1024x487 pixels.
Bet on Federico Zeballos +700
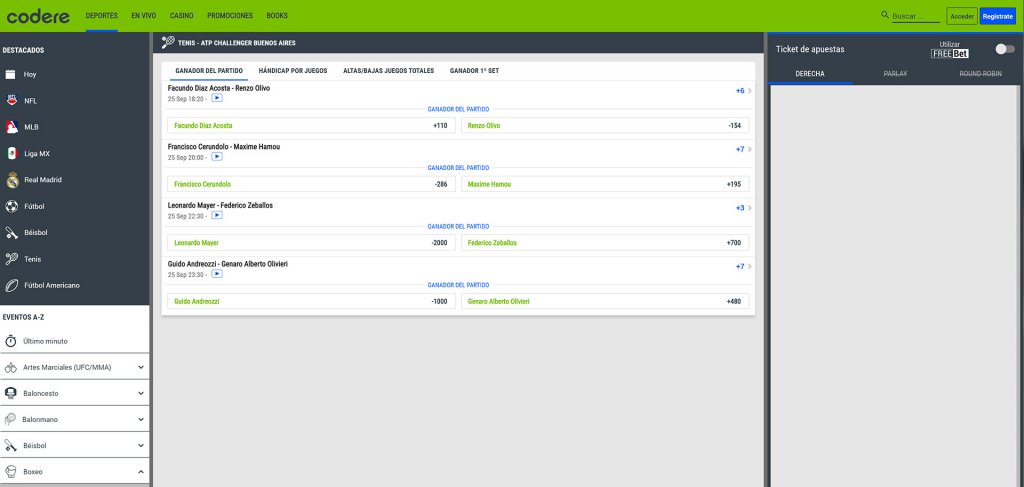pyautogui.click(x=605, y=243)
